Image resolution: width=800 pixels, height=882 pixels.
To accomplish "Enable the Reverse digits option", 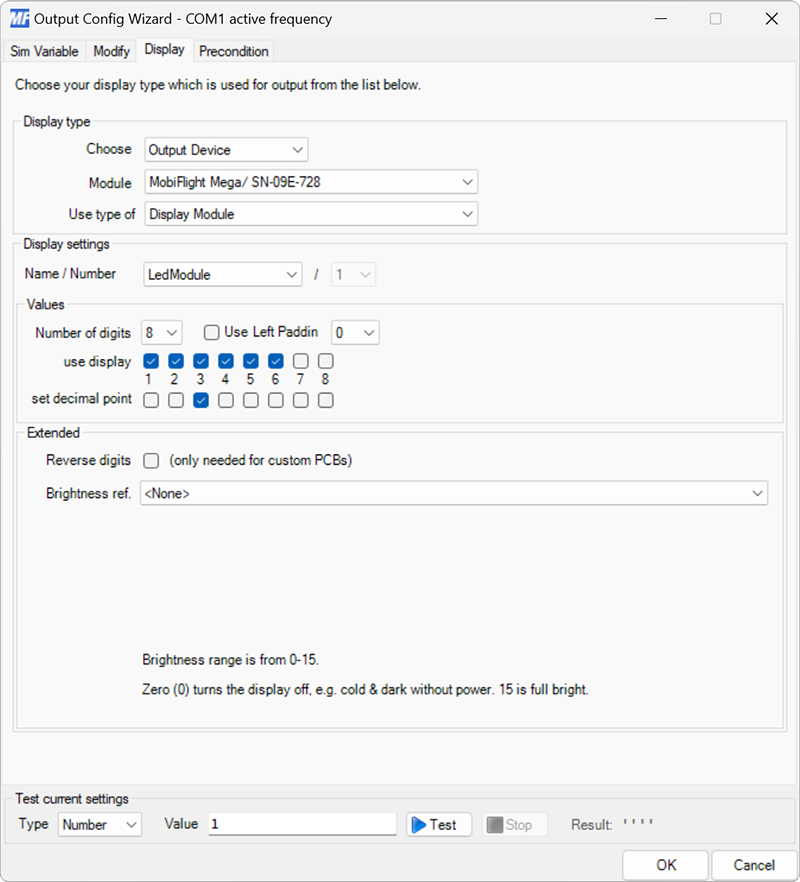I will (151, 461).
